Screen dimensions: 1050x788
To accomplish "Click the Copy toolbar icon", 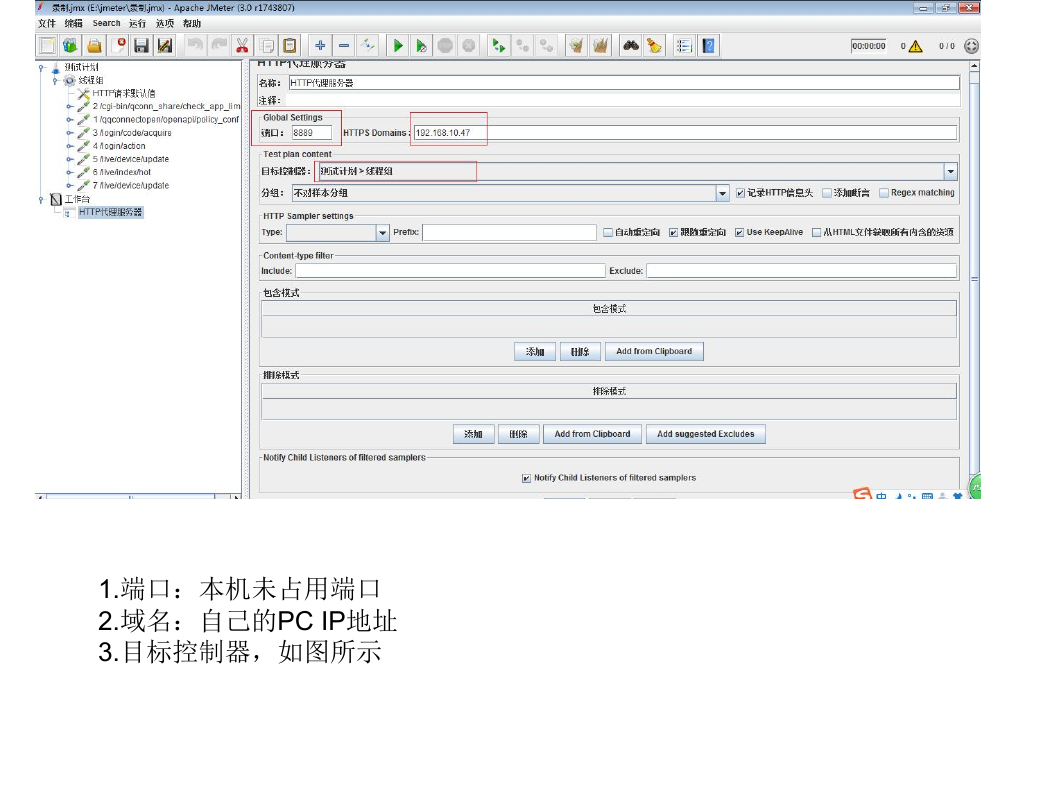I will (x=267, y=46).
